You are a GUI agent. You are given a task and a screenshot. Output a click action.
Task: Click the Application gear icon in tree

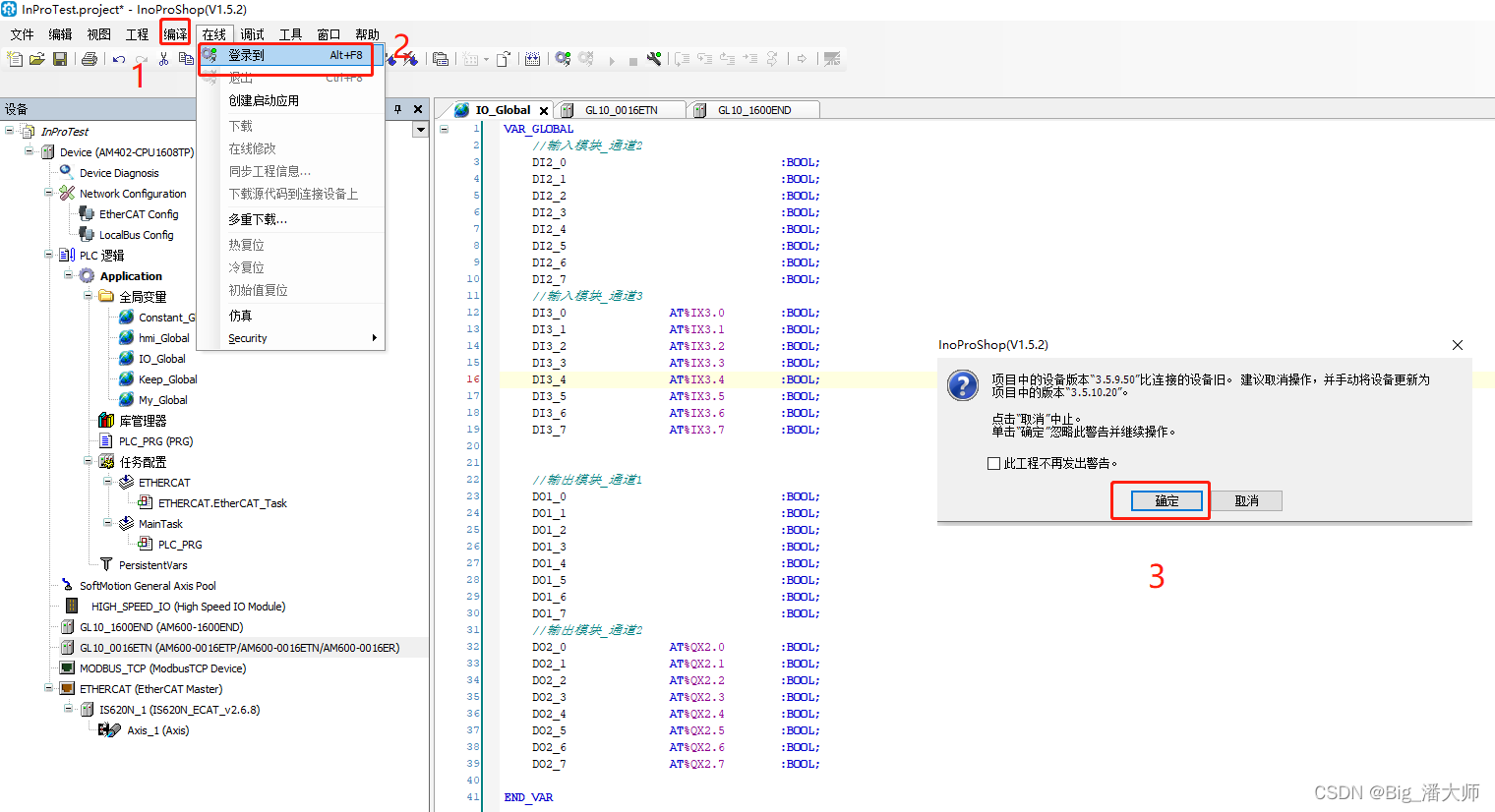(87, 275)
